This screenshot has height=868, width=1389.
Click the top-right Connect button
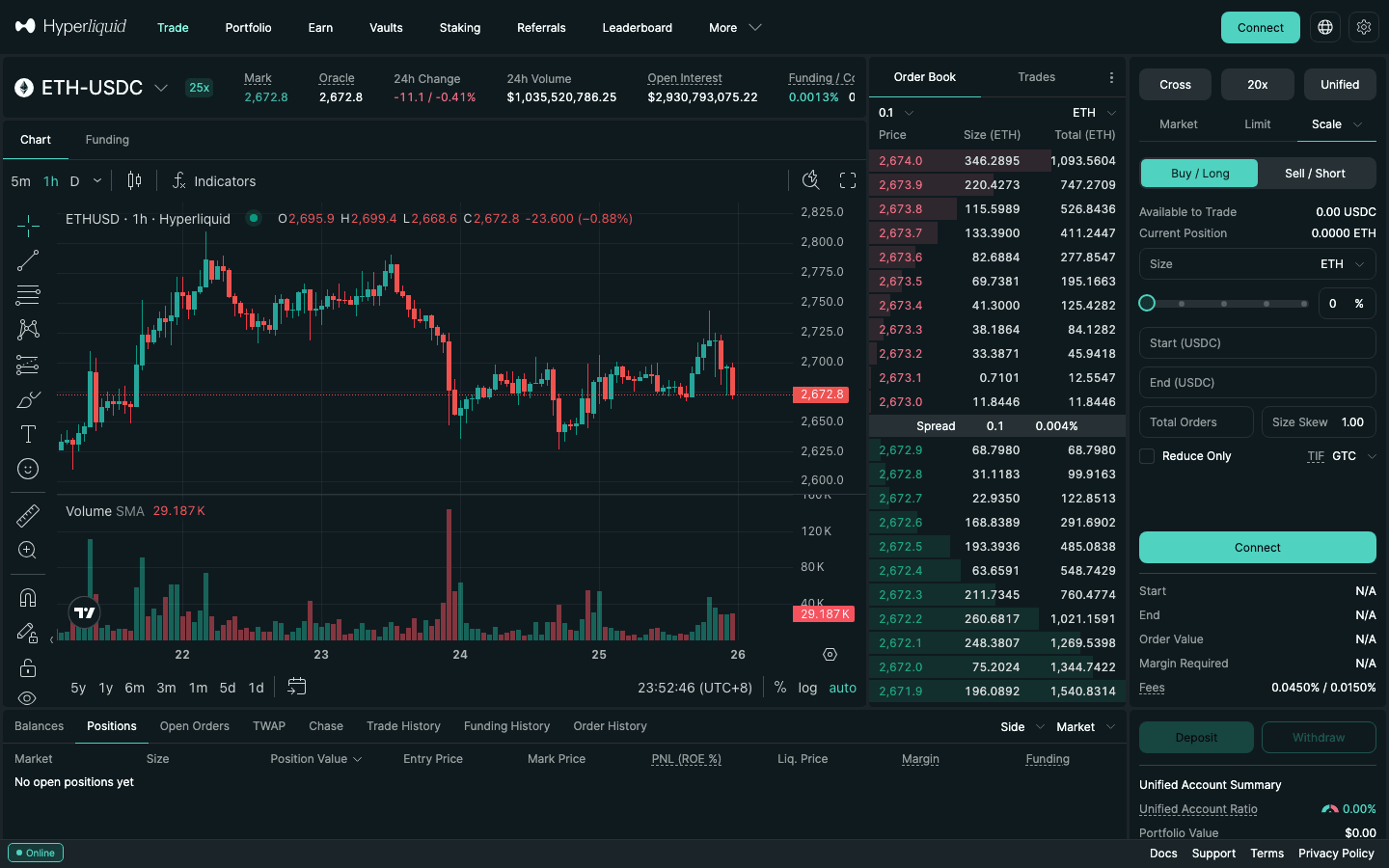click(1261, 27)
